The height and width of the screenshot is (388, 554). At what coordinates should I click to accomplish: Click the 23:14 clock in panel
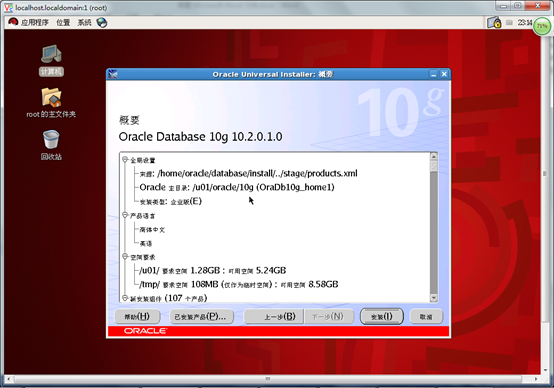coord(524,23)
